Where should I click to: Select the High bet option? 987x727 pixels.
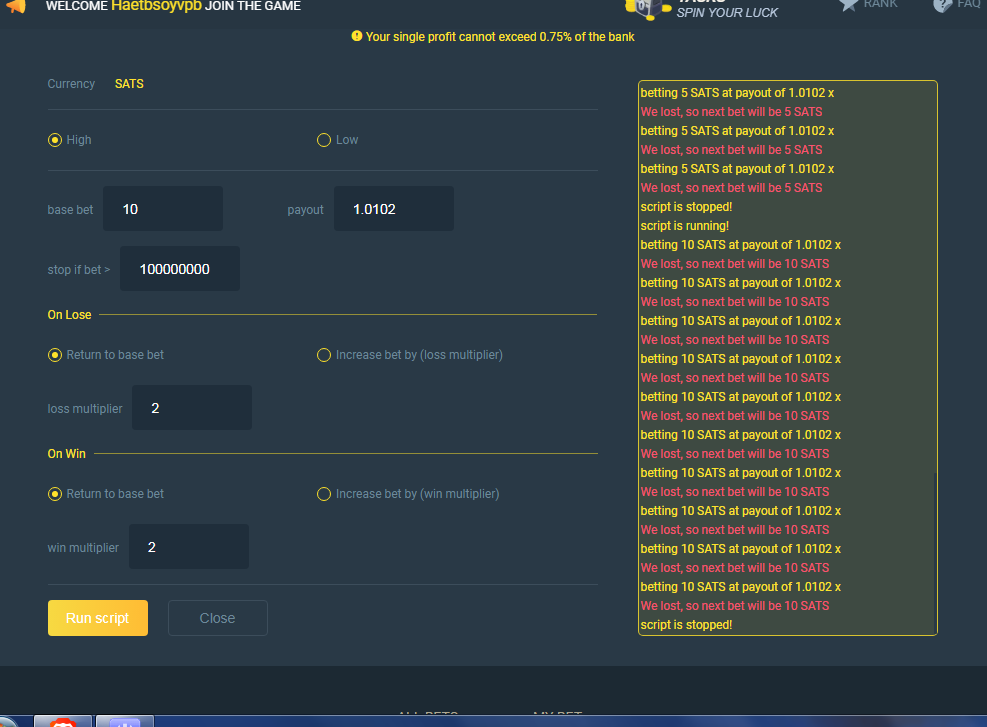[55, 140]
